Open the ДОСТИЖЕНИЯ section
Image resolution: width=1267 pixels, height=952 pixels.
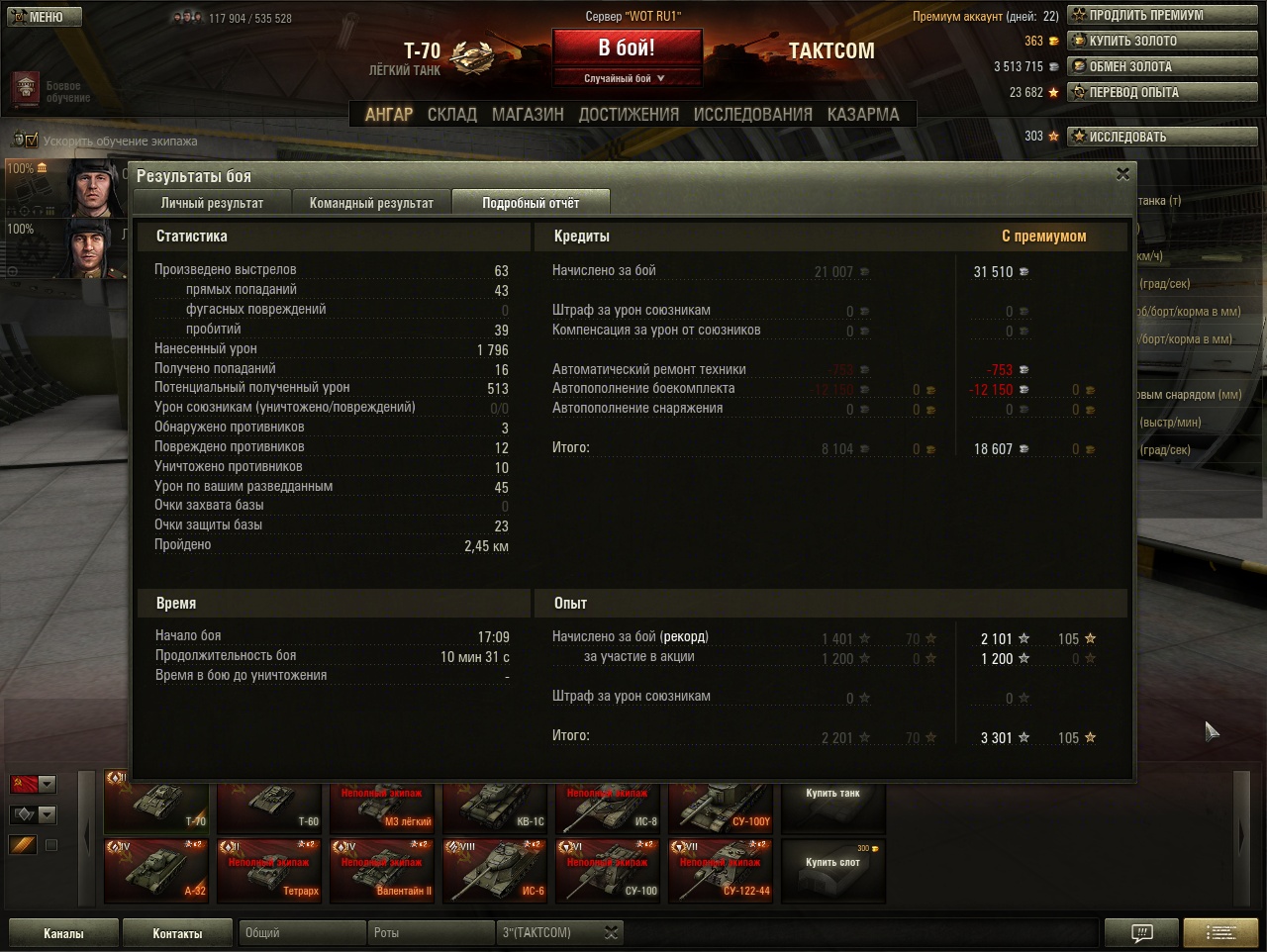click(x=629, y=114)
